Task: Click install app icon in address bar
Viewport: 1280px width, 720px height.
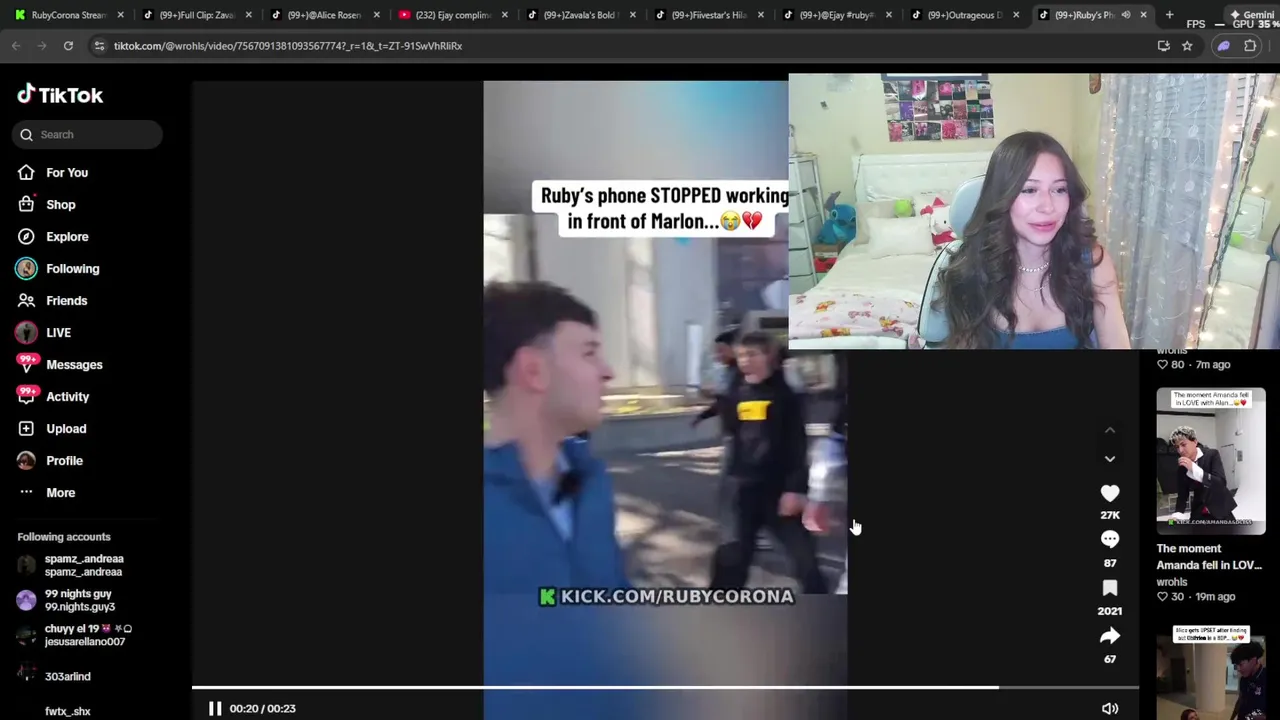Action: click(1163, 46)
